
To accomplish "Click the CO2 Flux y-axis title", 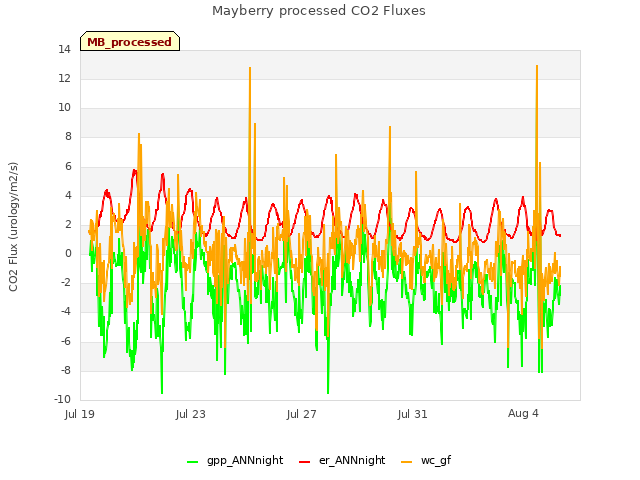I will tap(13, 227).
